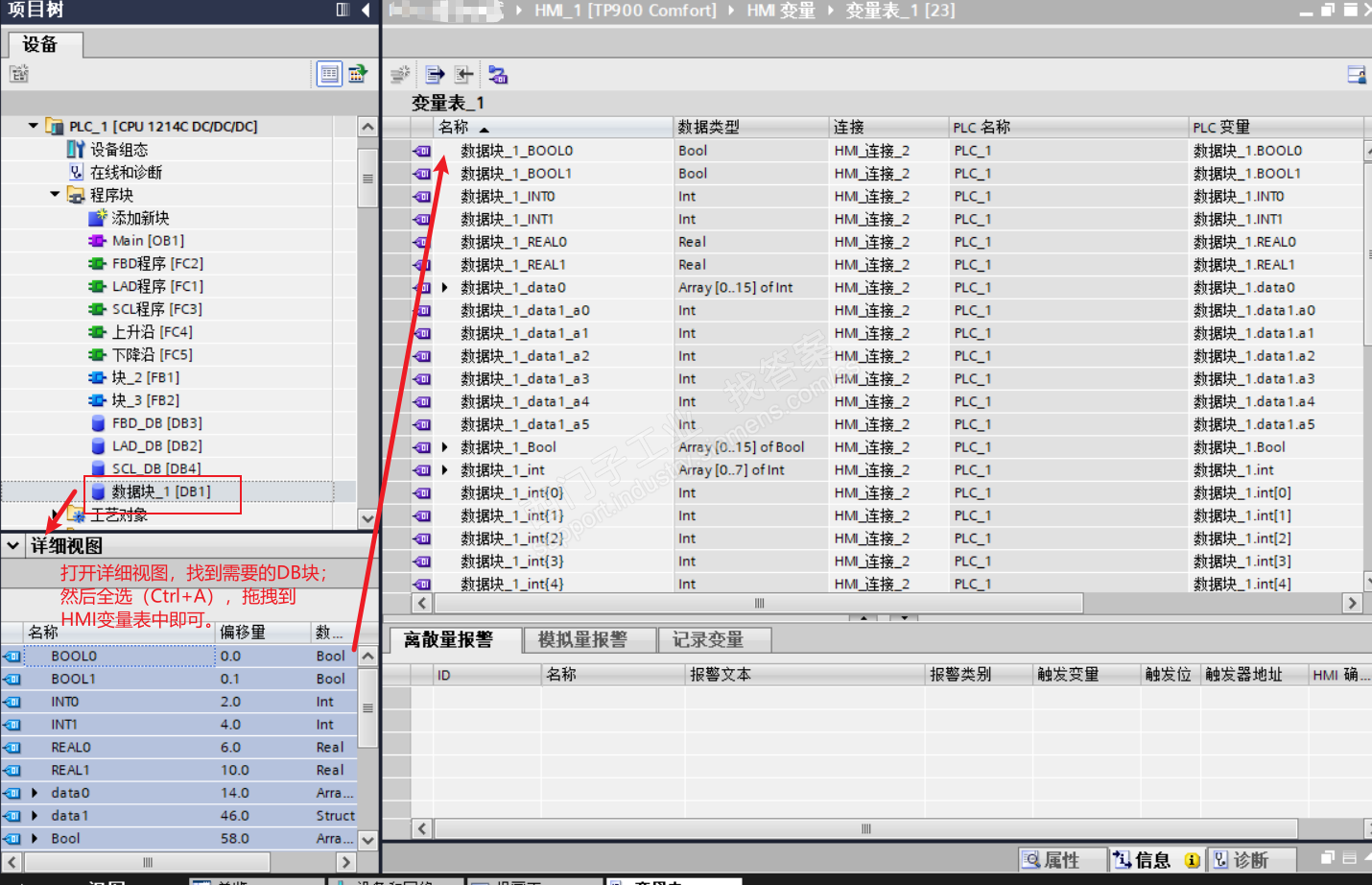Click the left arrow of the alarm table horizontal scrollbar
This screenshot has width=1372, height=885.
422,828
